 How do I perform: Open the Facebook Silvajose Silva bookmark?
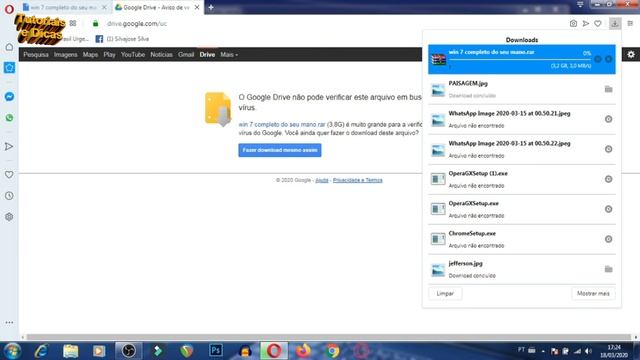tap(122, 39)
